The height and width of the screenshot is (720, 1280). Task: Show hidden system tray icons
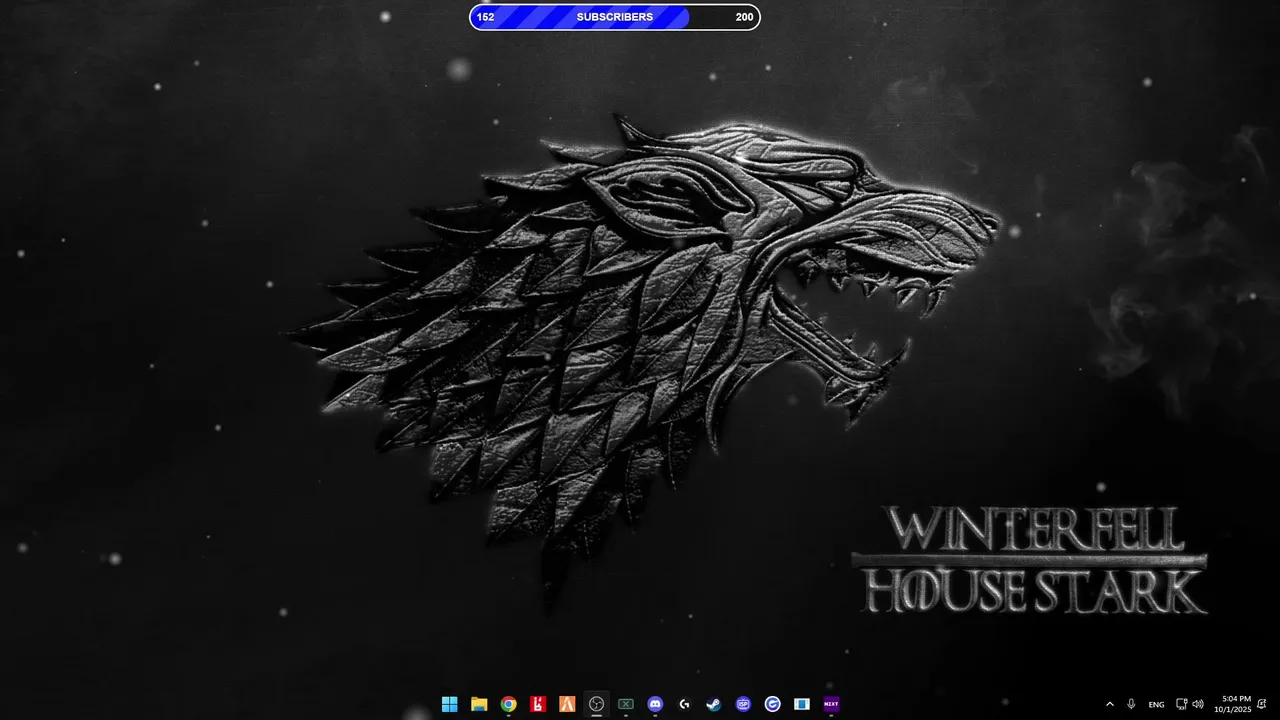coord(1109,704)
